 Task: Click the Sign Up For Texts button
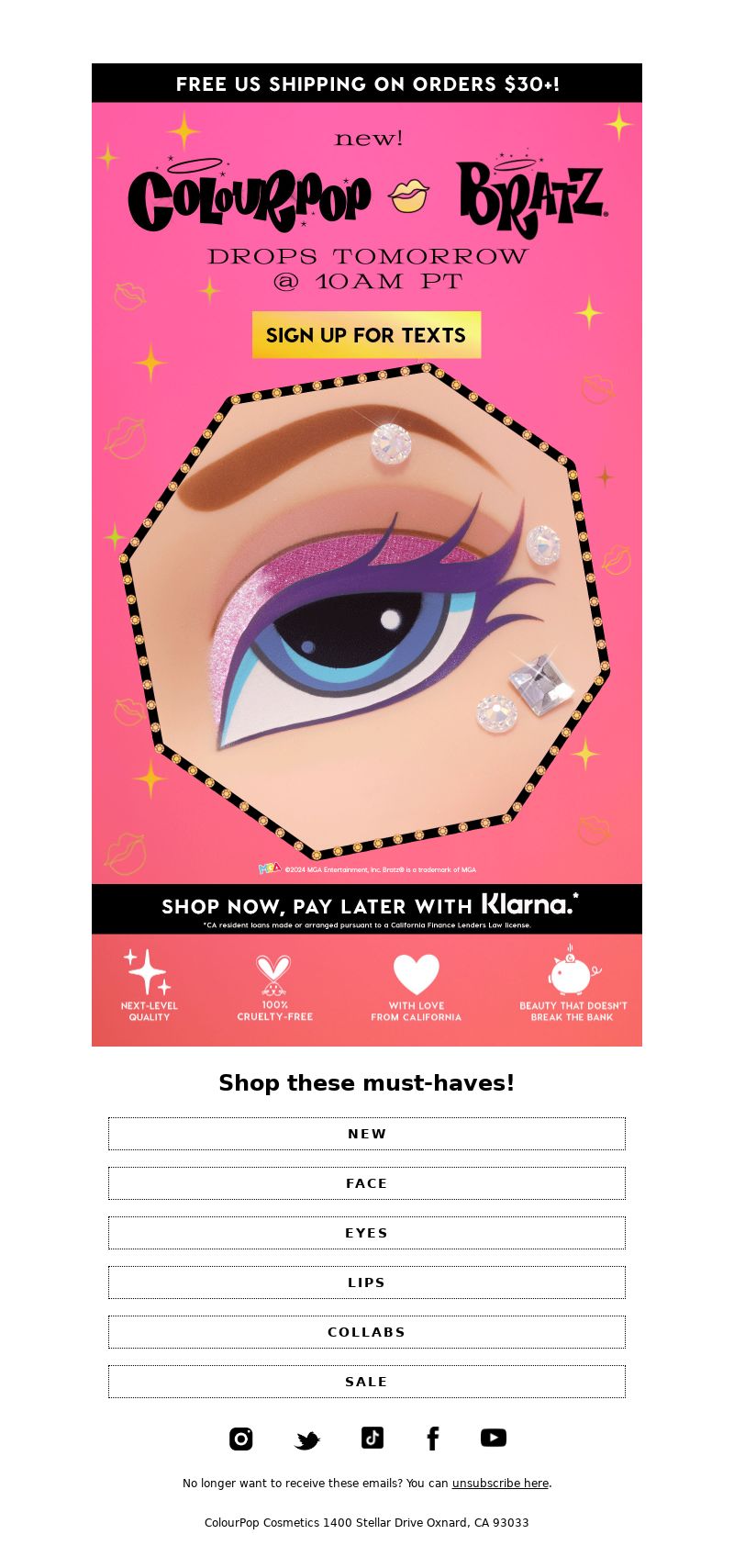tap(367, 335)
